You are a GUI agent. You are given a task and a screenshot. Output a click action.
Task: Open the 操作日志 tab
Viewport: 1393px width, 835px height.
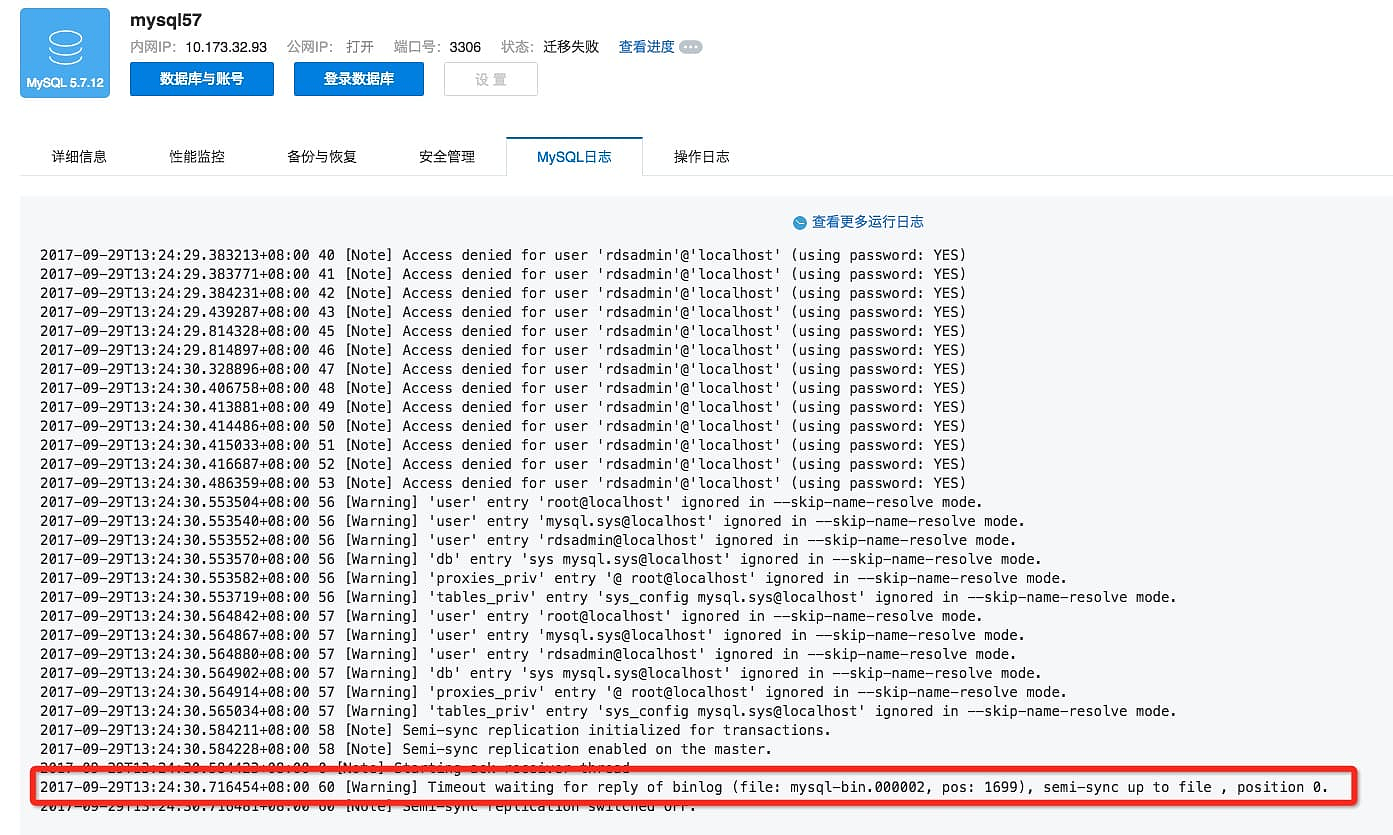coord(701,157)
